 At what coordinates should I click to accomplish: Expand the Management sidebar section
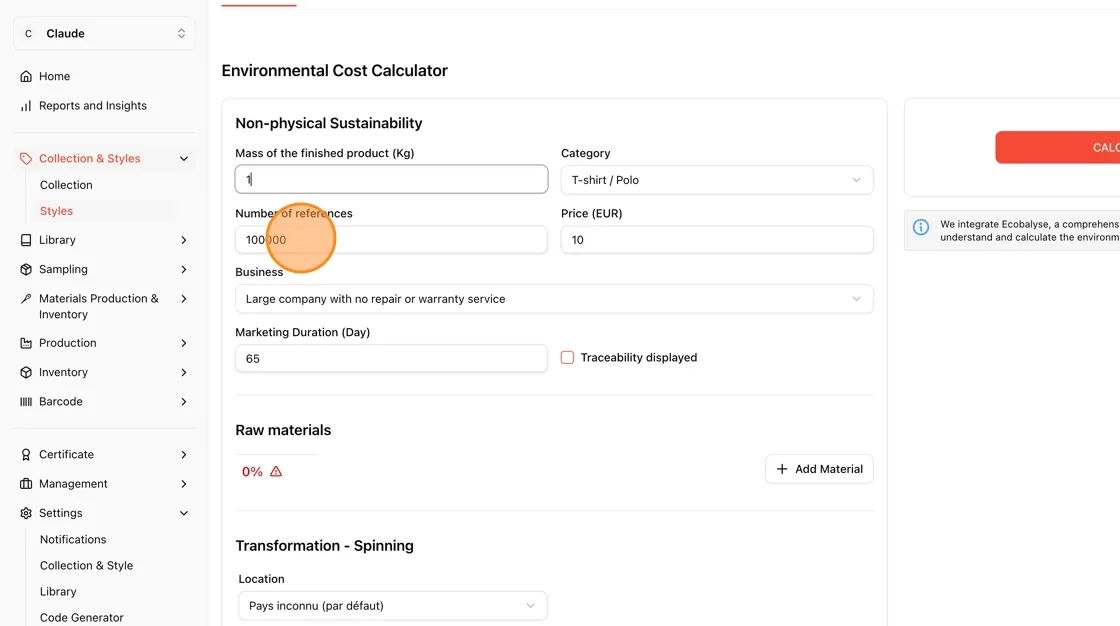coord(184,484)
